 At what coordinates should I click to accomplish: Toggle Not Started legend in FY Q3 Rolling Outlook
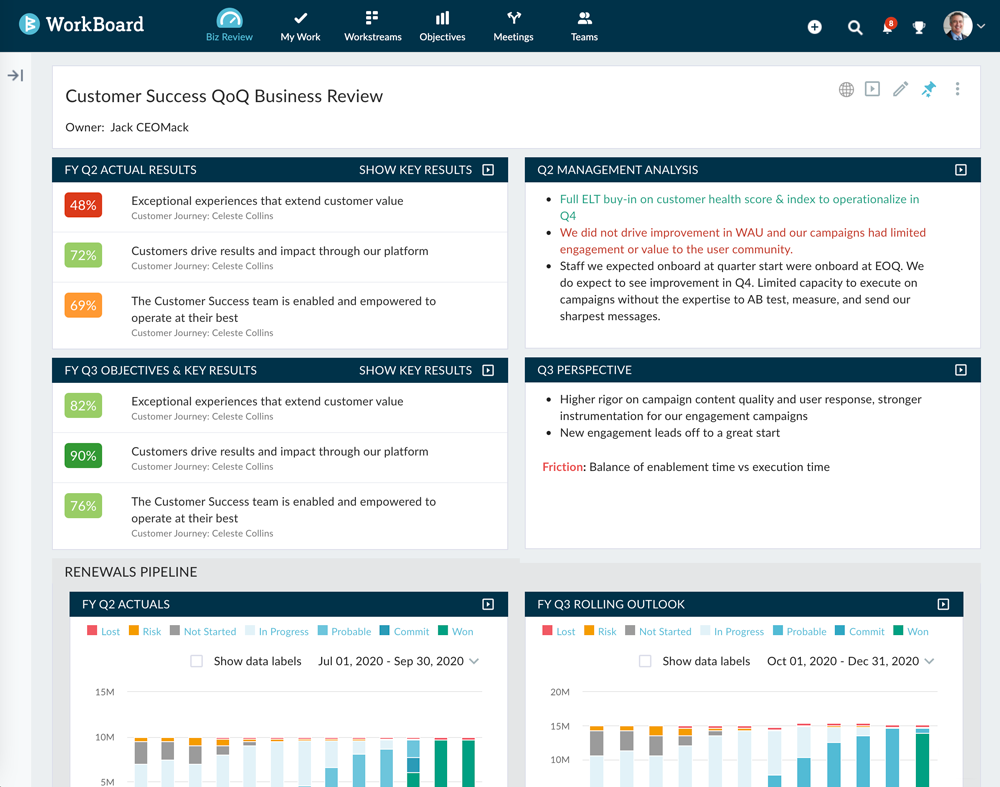click(658, 631)
